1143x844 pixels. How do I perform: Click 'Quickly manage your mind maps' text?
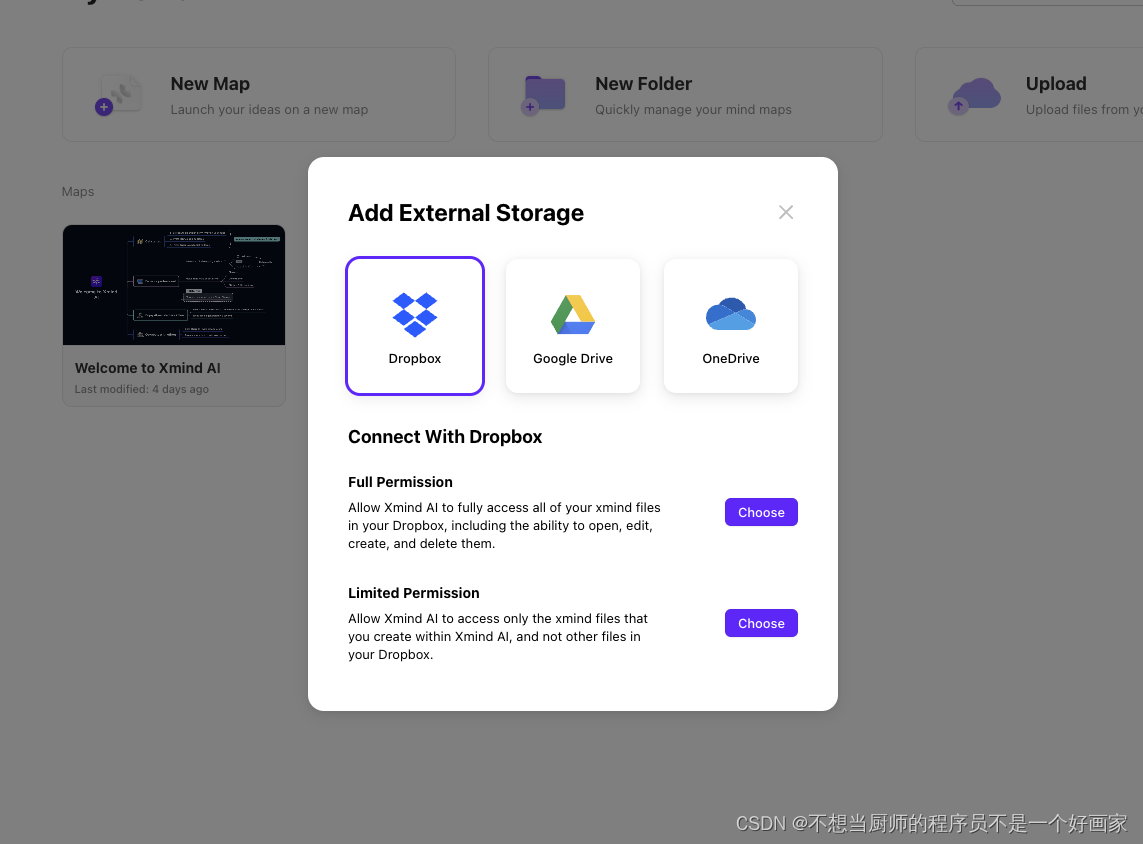point(693,109)
